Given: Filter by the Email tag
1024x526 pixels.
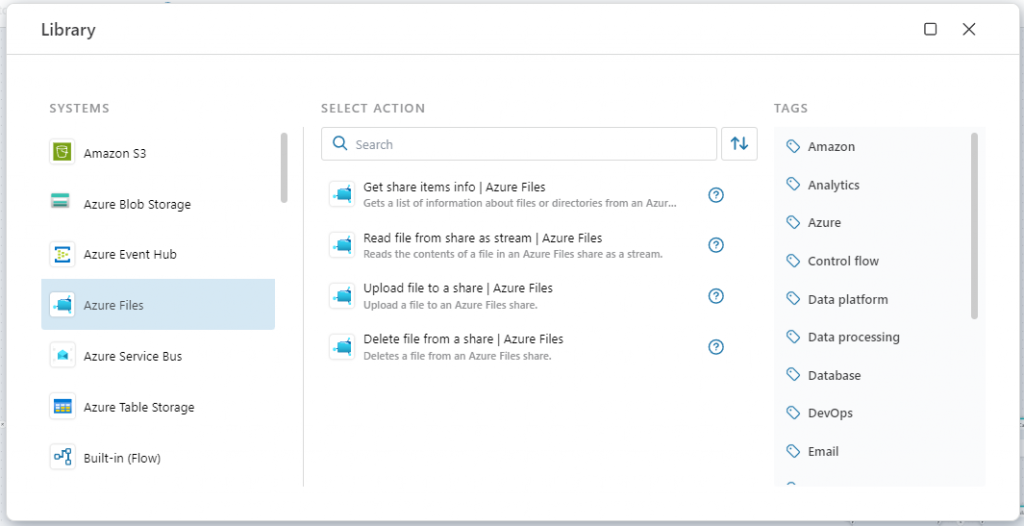Looking at the screenshot, I should click(823, 452).
